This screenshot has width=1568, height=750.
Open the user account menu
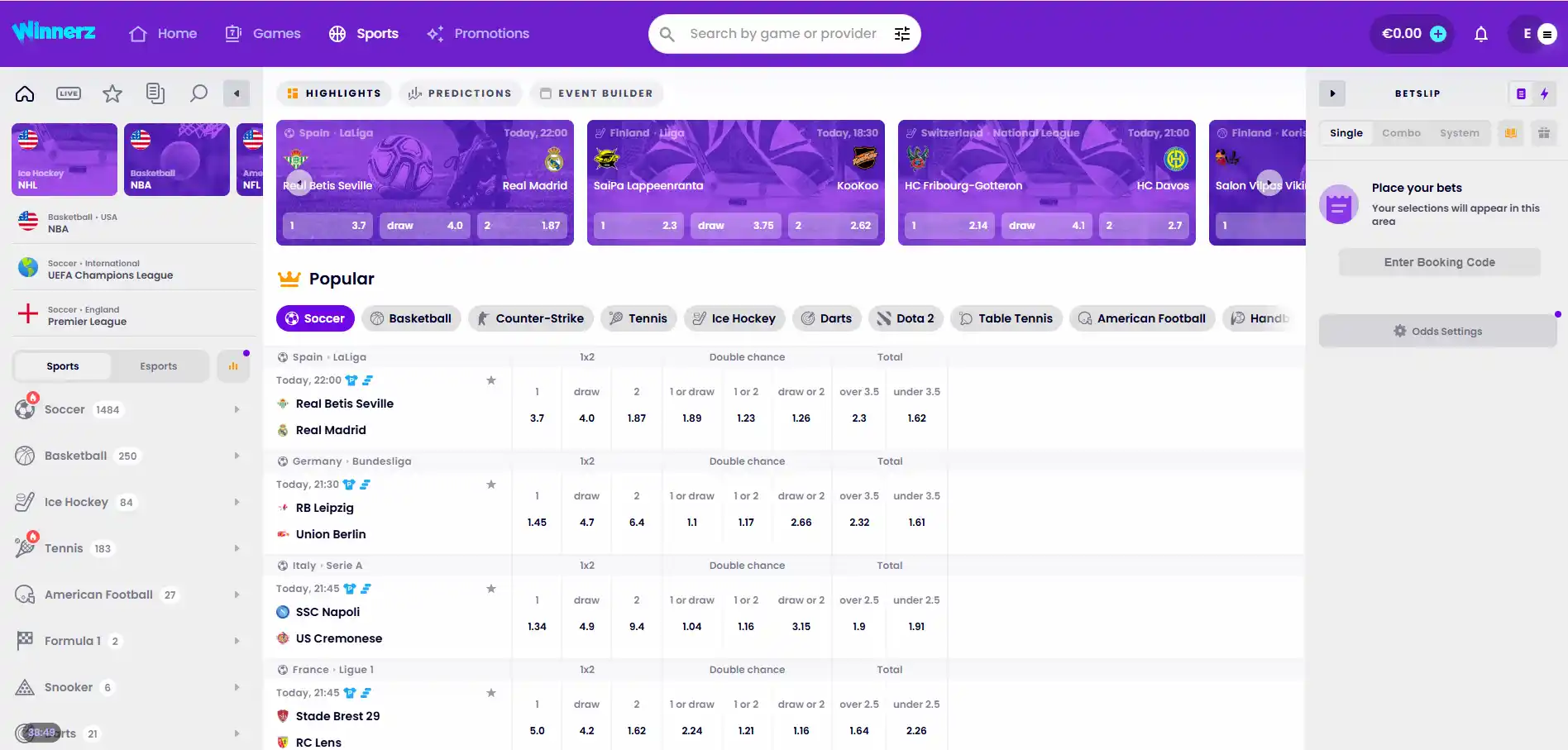coord(1537,34)
